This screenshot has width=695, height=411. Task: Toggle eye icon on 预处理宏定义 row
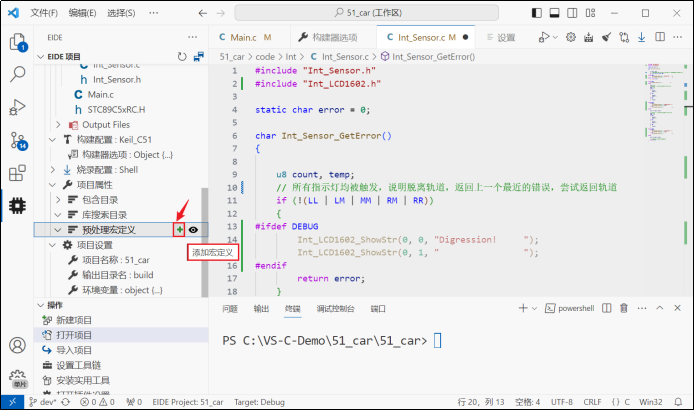pos(193,230)
